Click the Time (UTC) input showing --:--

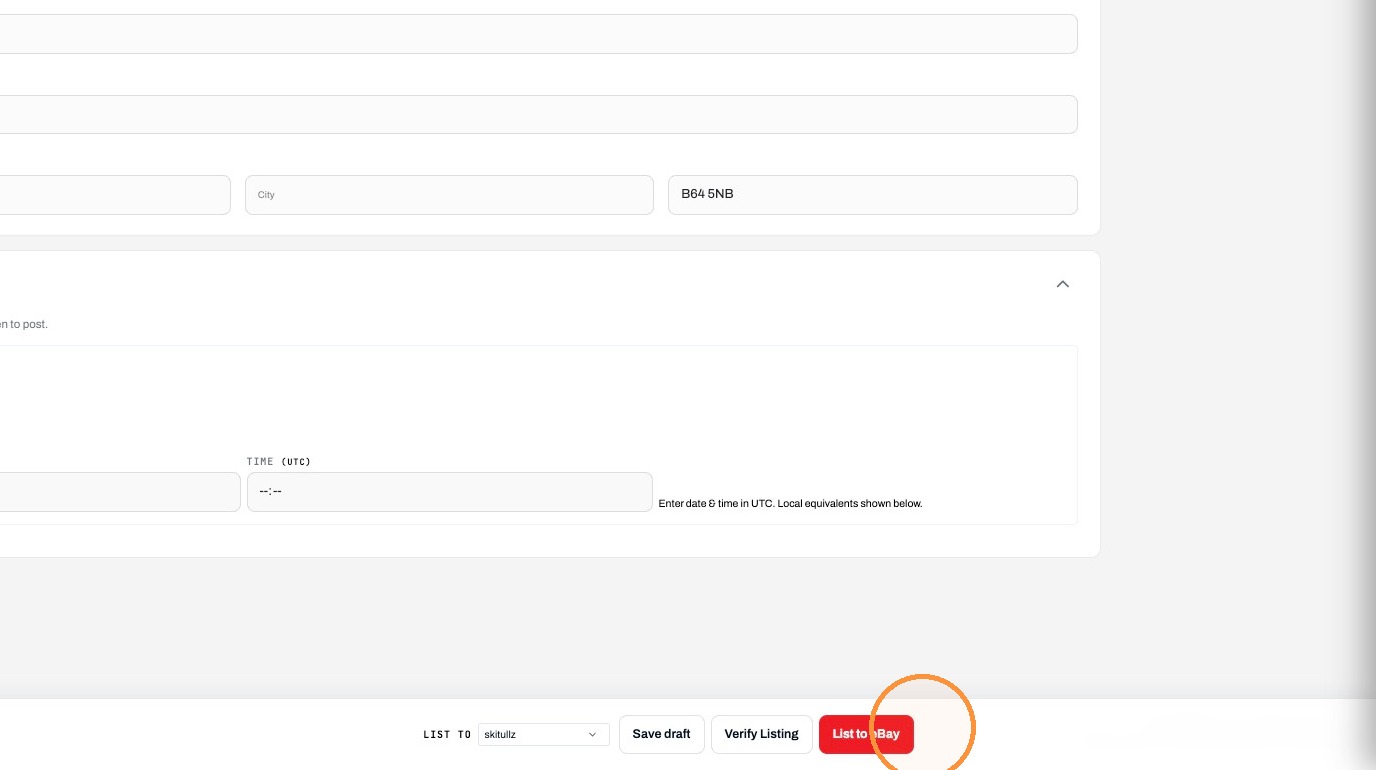coord(449,492)
